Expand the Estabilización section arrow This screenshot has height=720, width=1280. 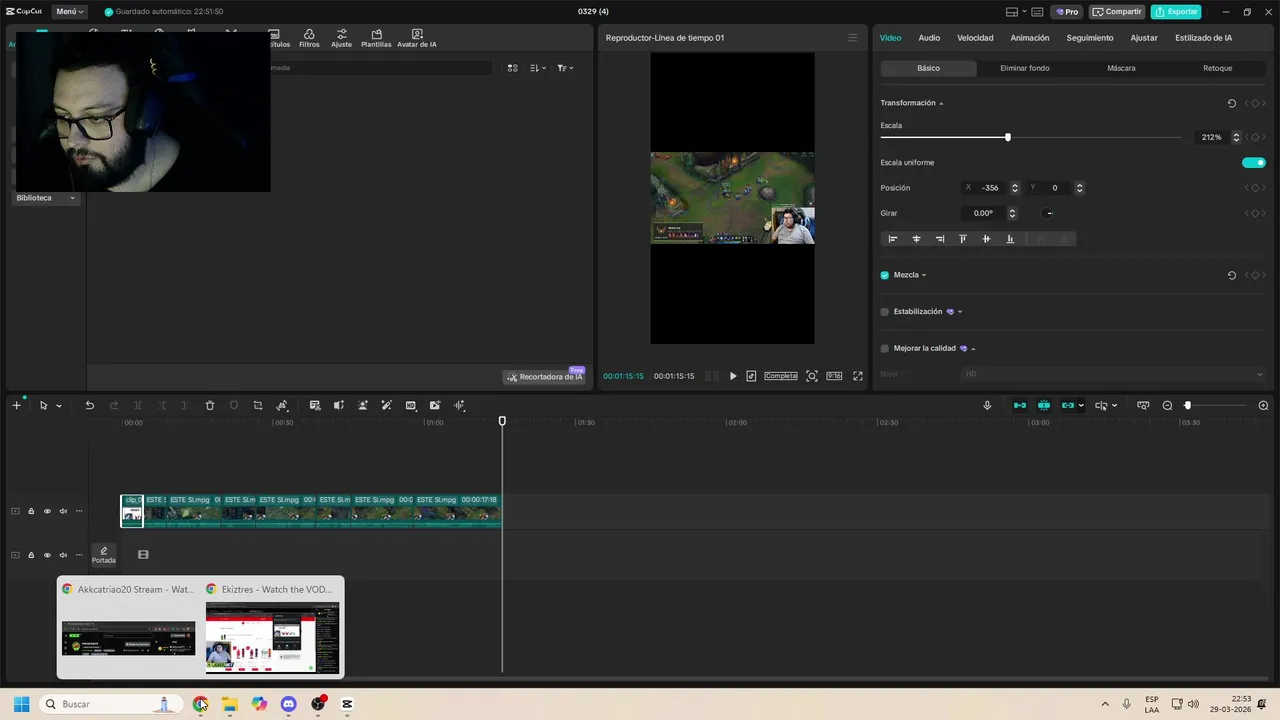point(960,312)
